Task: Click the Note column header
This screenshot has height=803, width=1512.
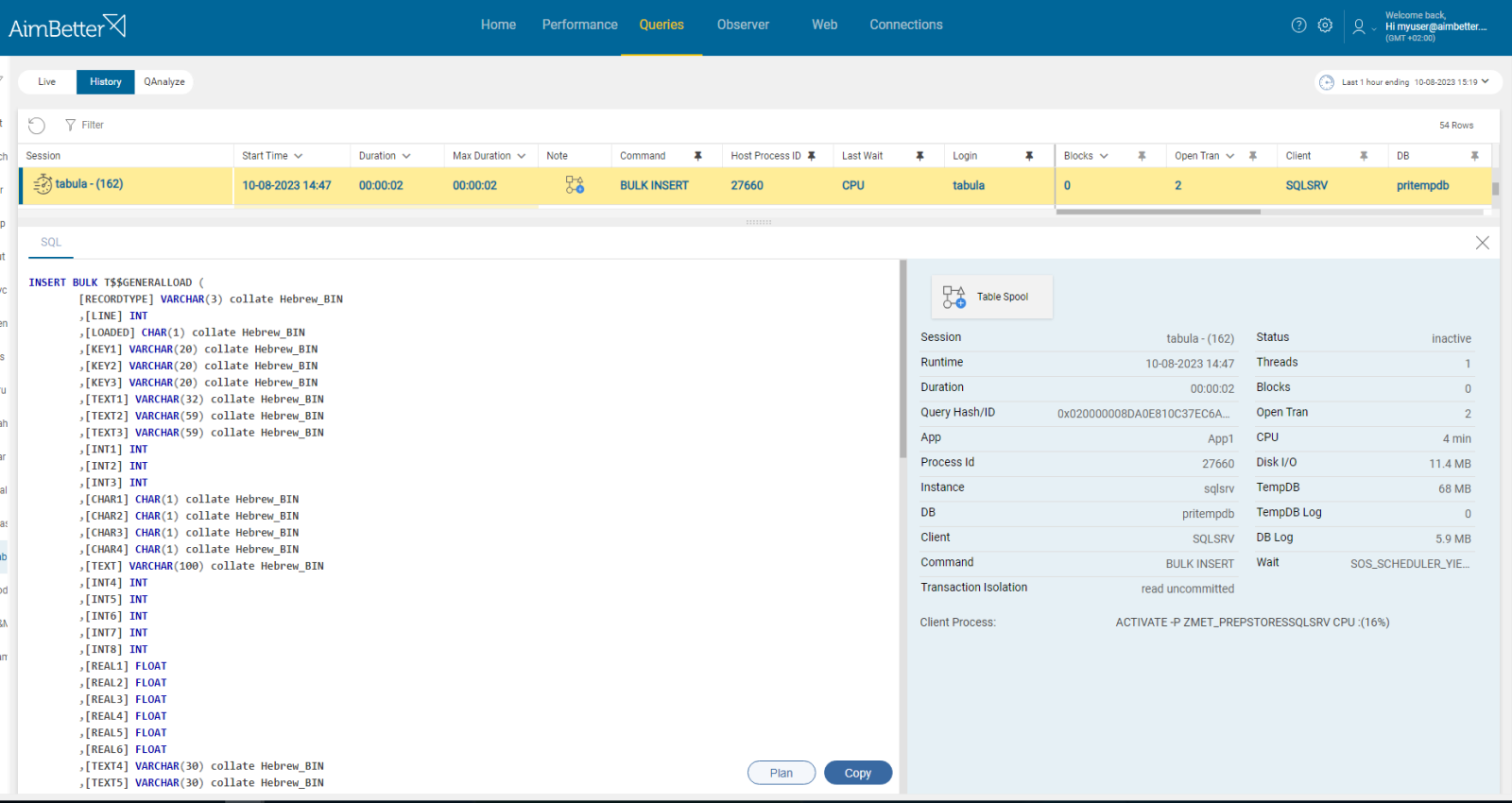Action: (x=558, y=156)
